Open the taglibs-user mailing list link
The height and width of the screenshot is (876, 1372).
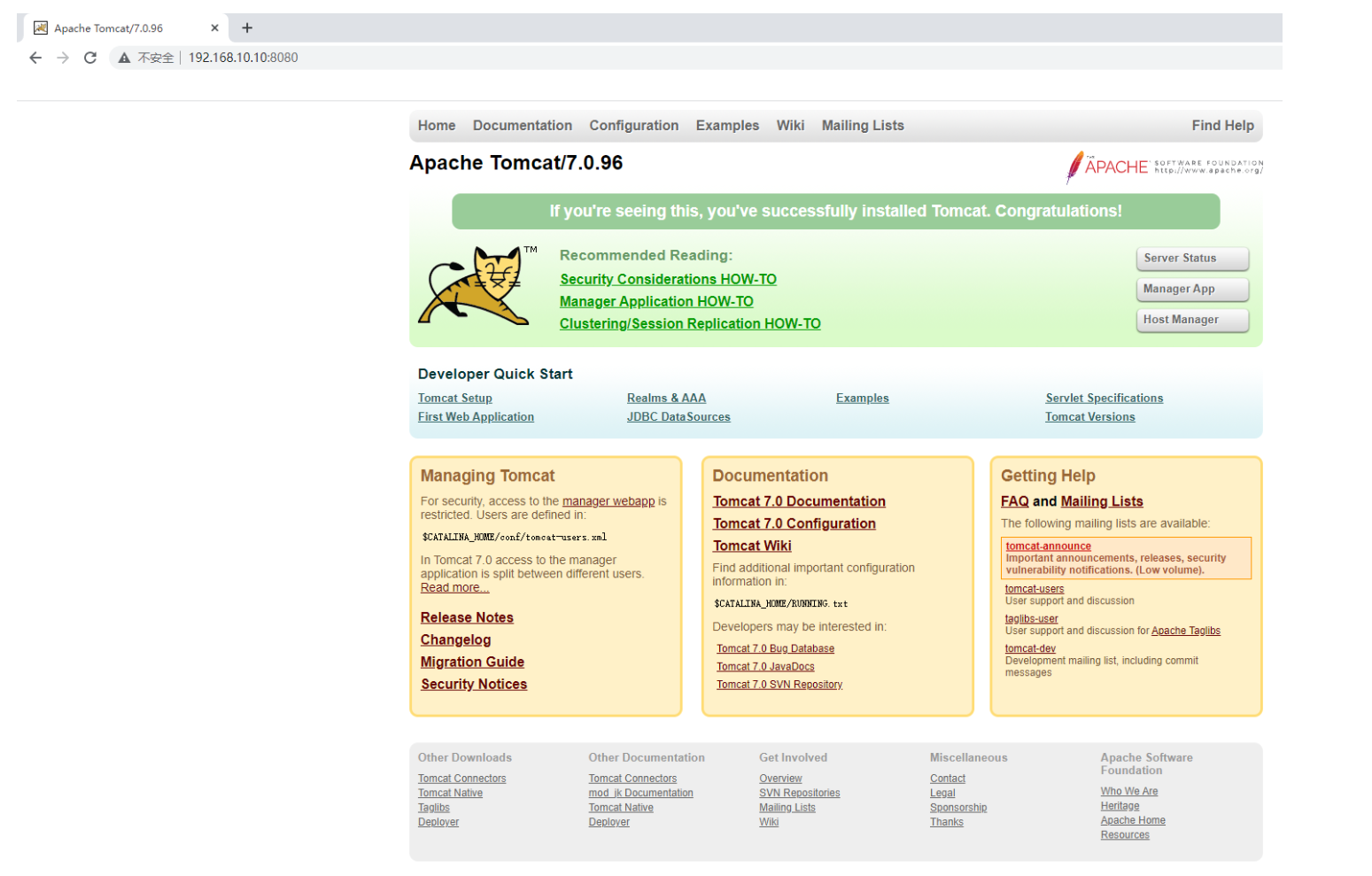pos(1031,619)
